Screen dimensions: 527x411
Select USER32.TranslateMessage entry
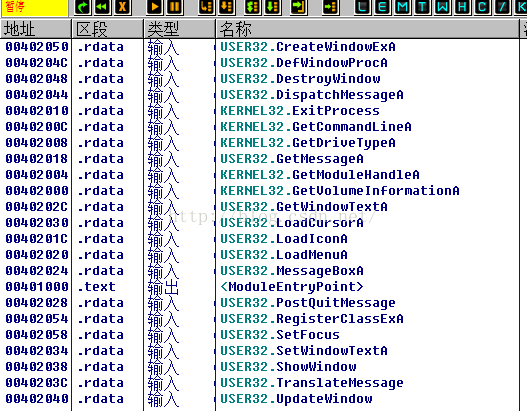312,383
